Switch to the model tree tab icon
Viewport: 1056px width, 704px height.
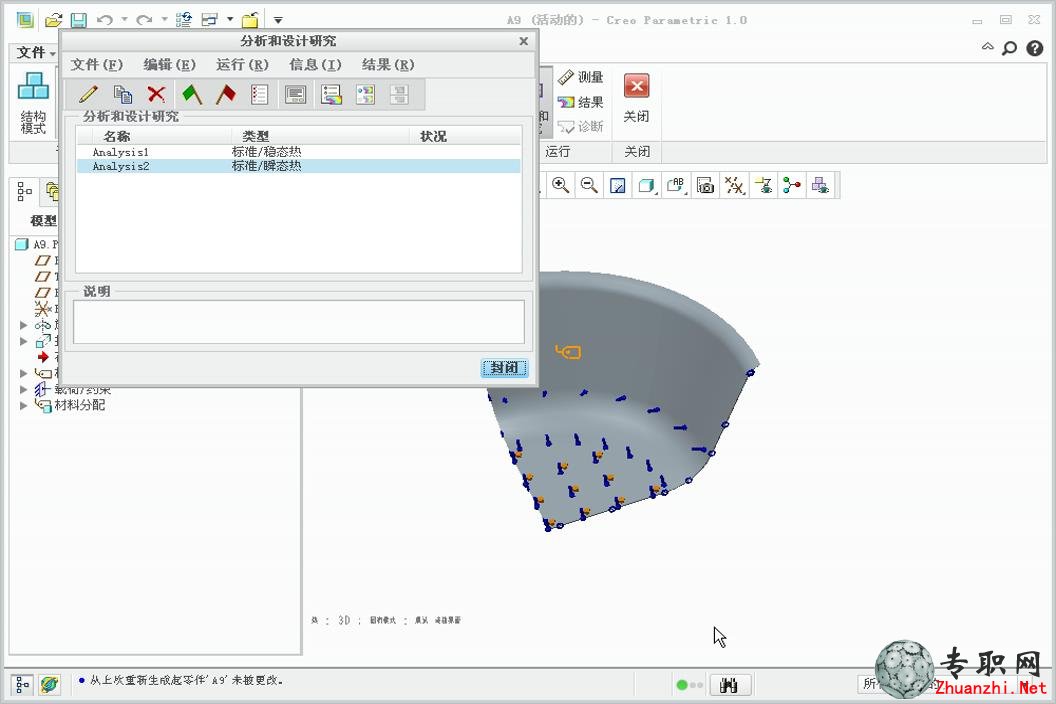[24, 191]
